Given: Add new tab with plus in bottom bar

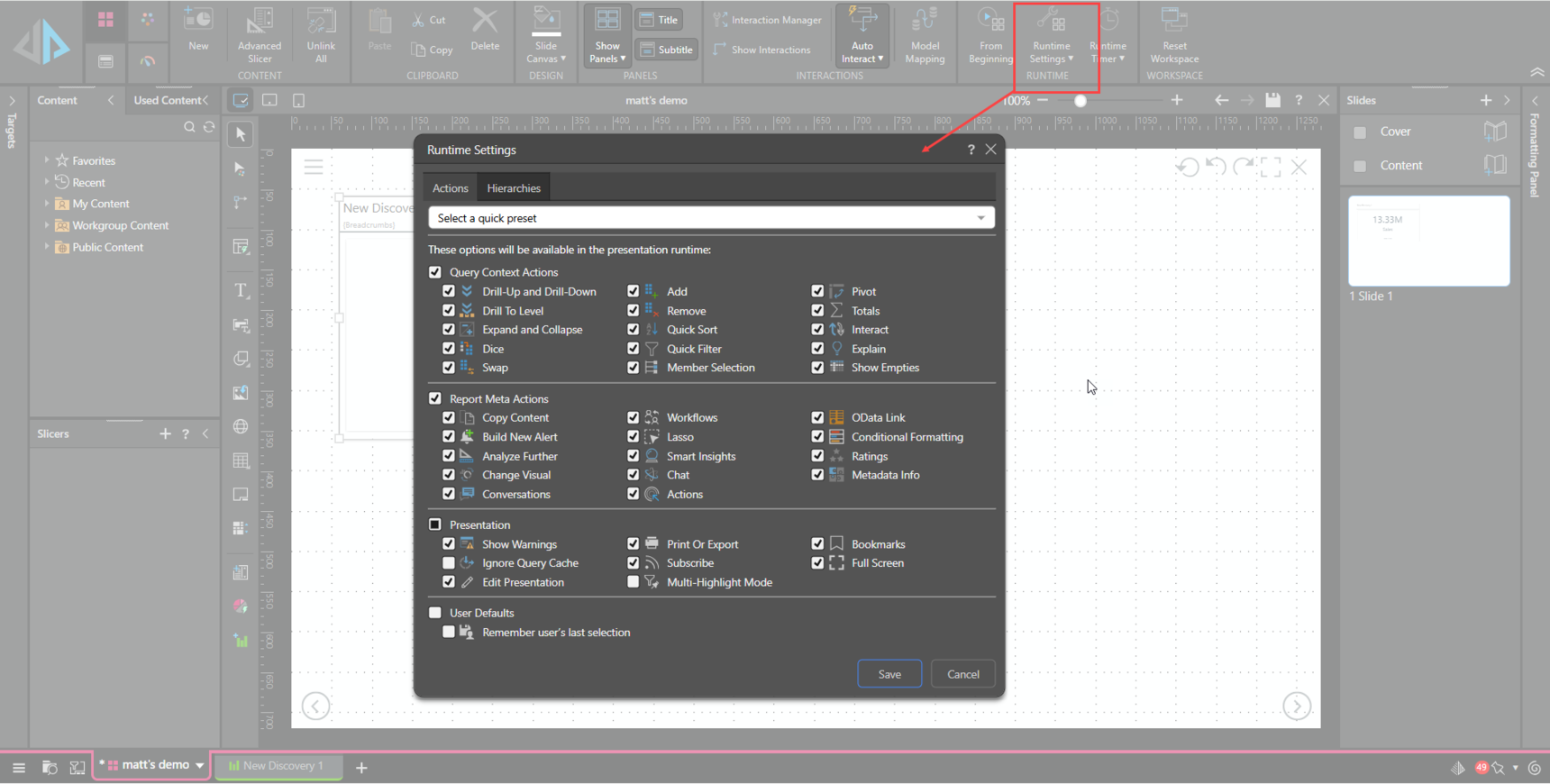Looking at the screenshot, I should click(x=361, y=768).
